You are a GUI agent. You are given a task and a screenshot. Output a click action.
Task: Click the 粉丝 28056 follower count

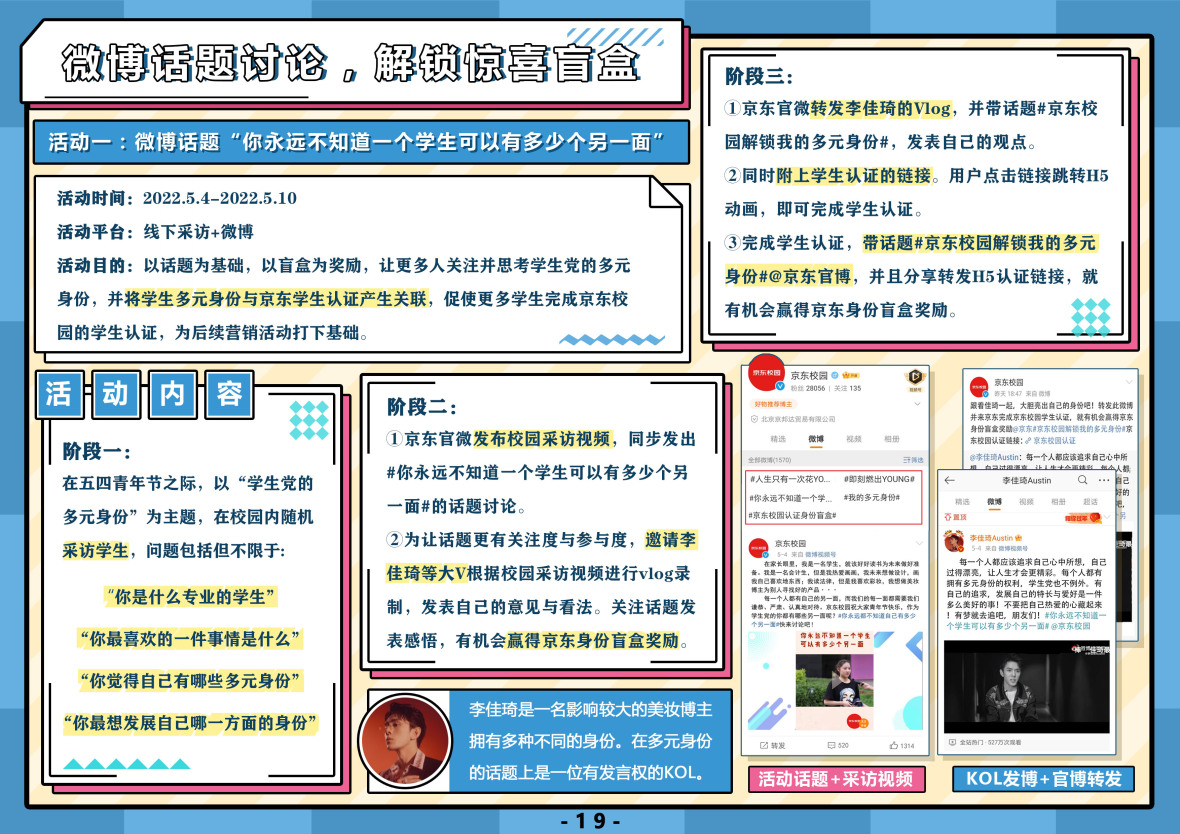[807, 388]
